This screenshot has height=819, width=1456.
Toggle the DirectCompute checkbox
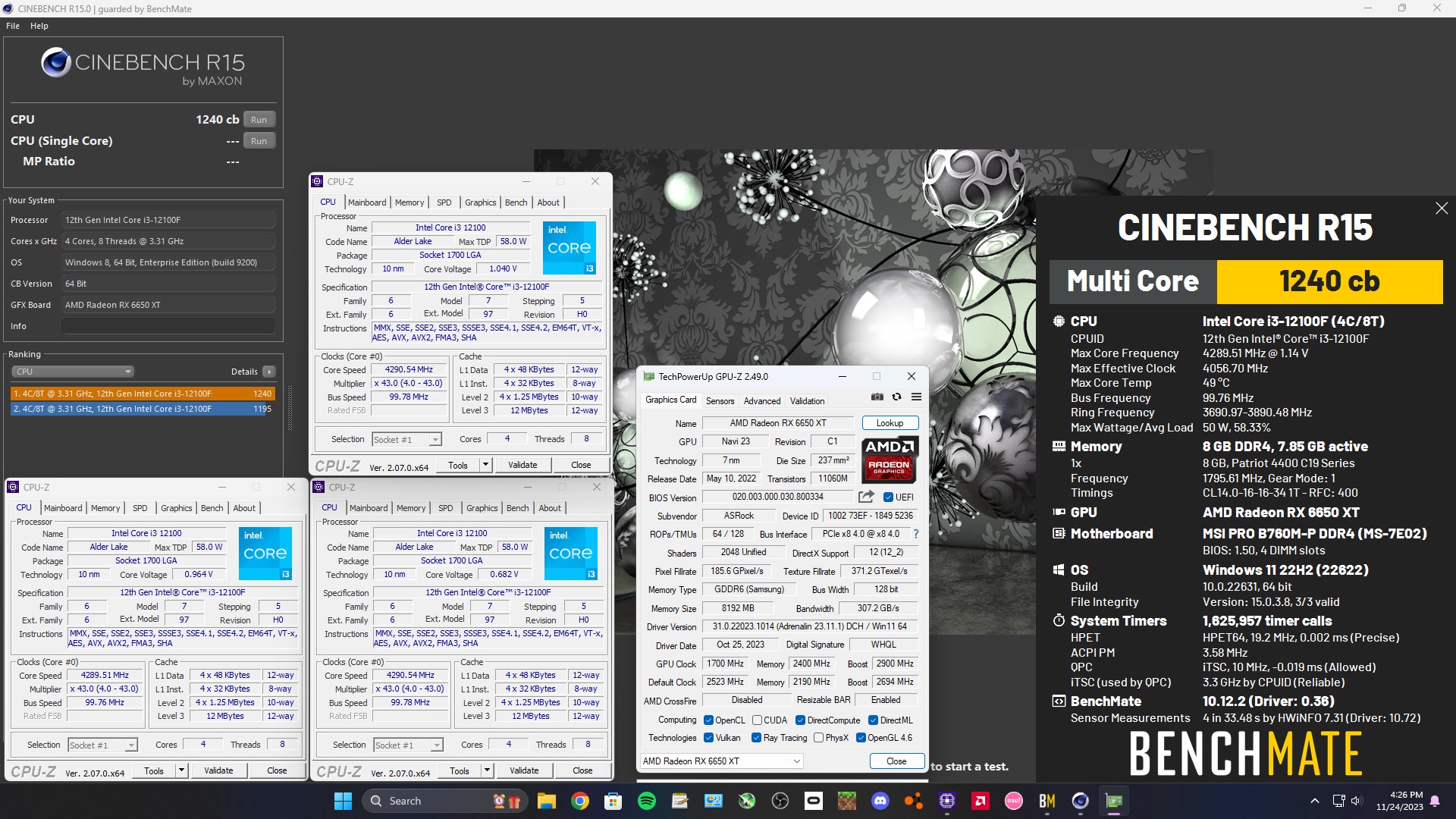point(800,720)
